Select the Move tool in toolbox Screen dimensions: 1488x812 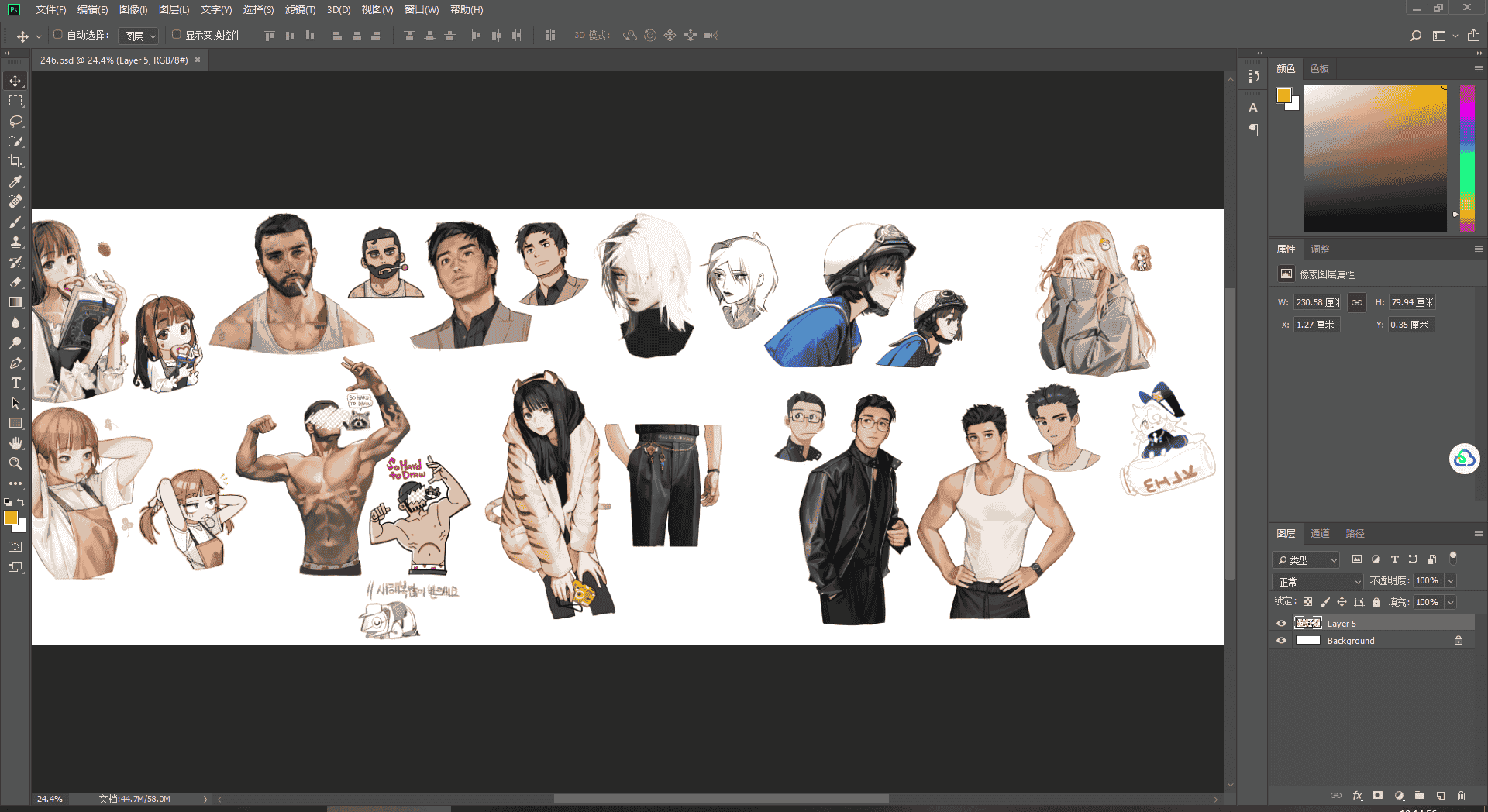(15, 81)
